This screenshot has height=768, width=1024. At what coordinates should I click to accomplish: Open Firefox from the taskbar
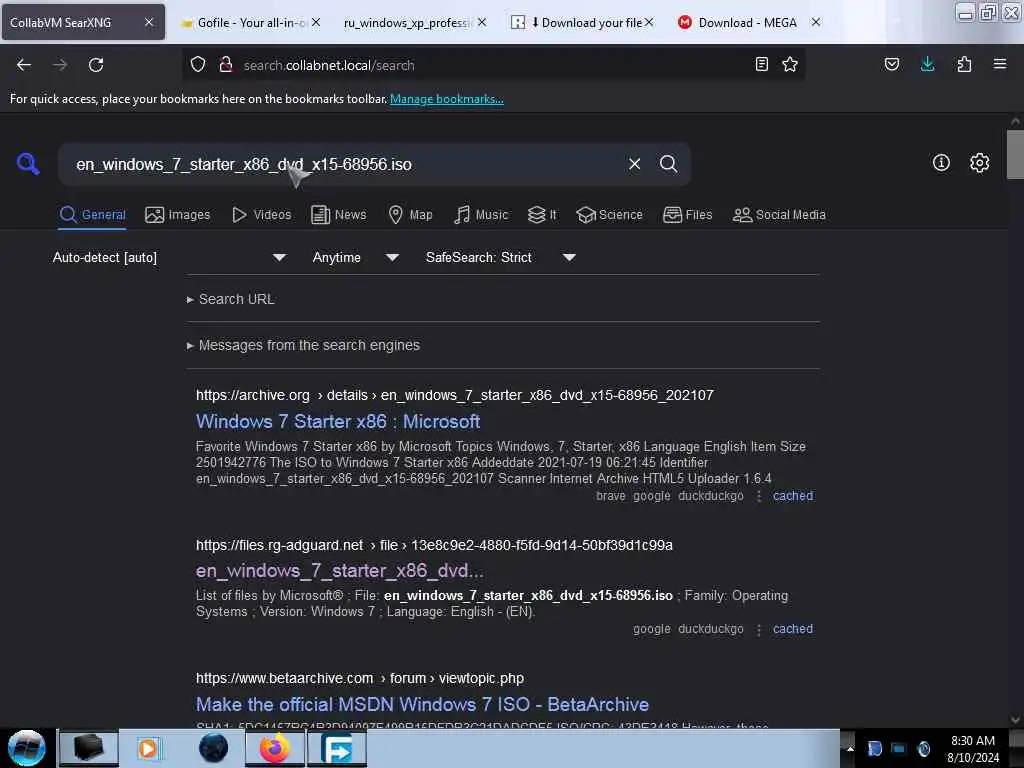[x=275, y=748]
